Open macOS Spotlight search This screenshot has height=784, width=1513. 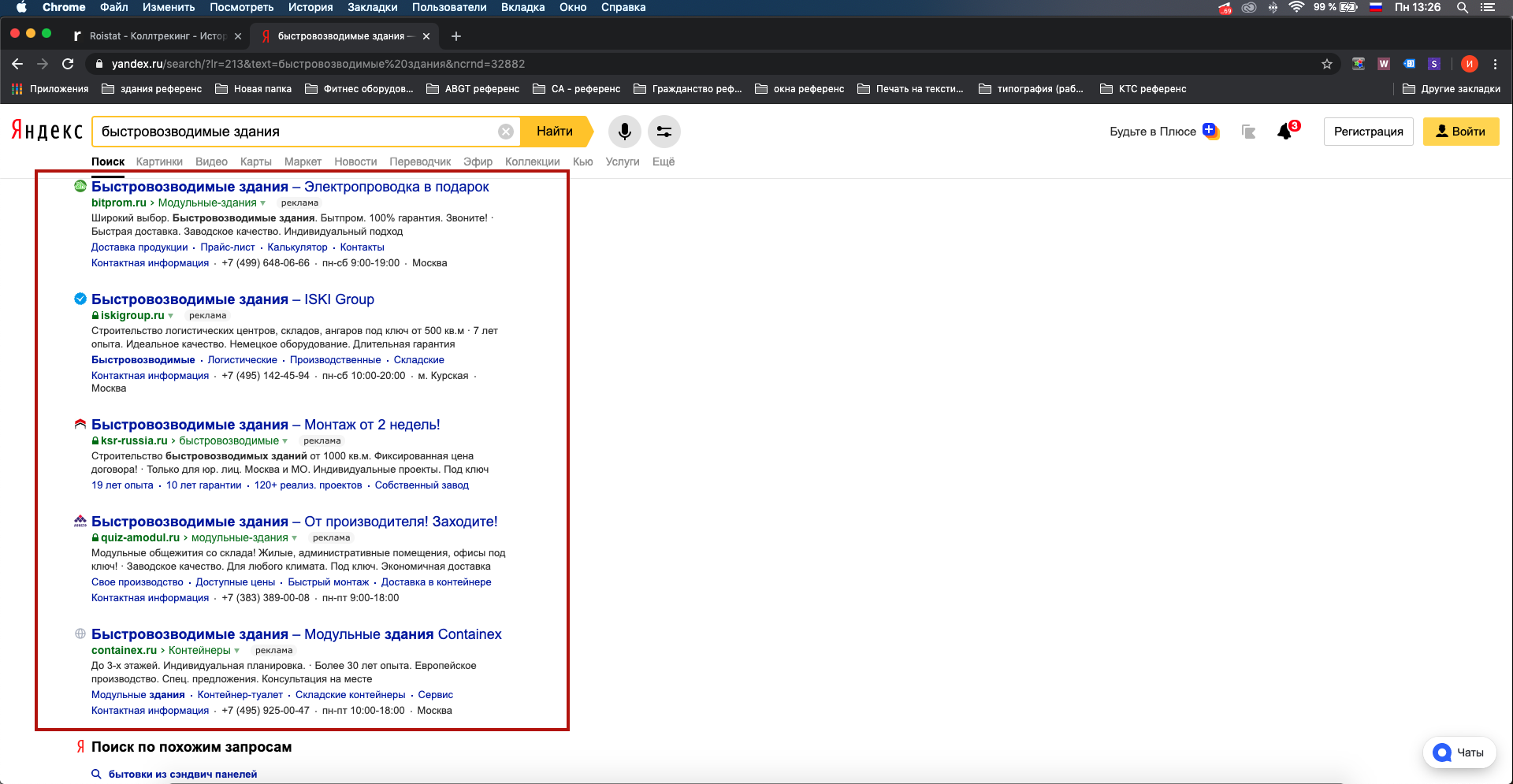[1463, 7]
